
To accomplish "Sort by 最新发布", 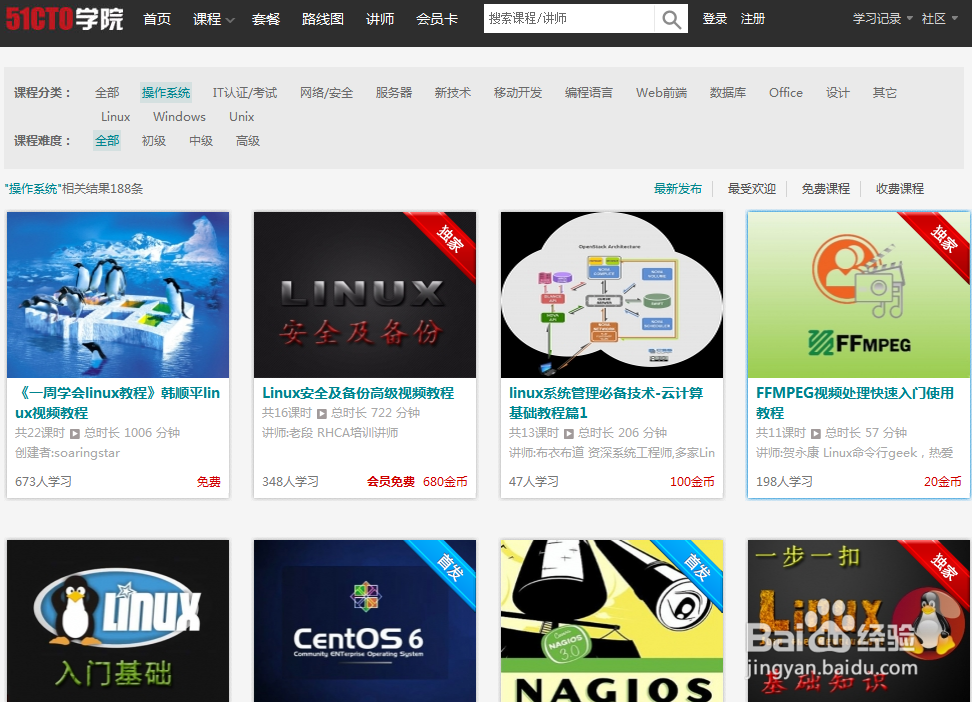I will (678, 189).
